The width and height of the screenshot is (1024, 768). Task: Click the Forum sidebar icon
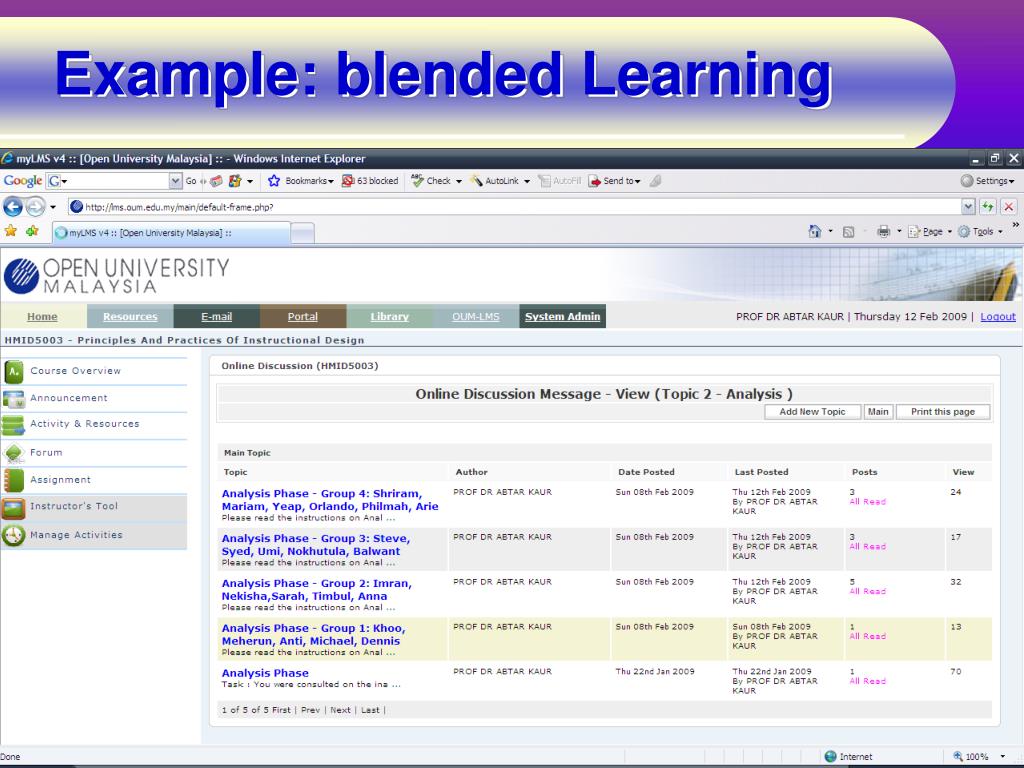point(14,453)
